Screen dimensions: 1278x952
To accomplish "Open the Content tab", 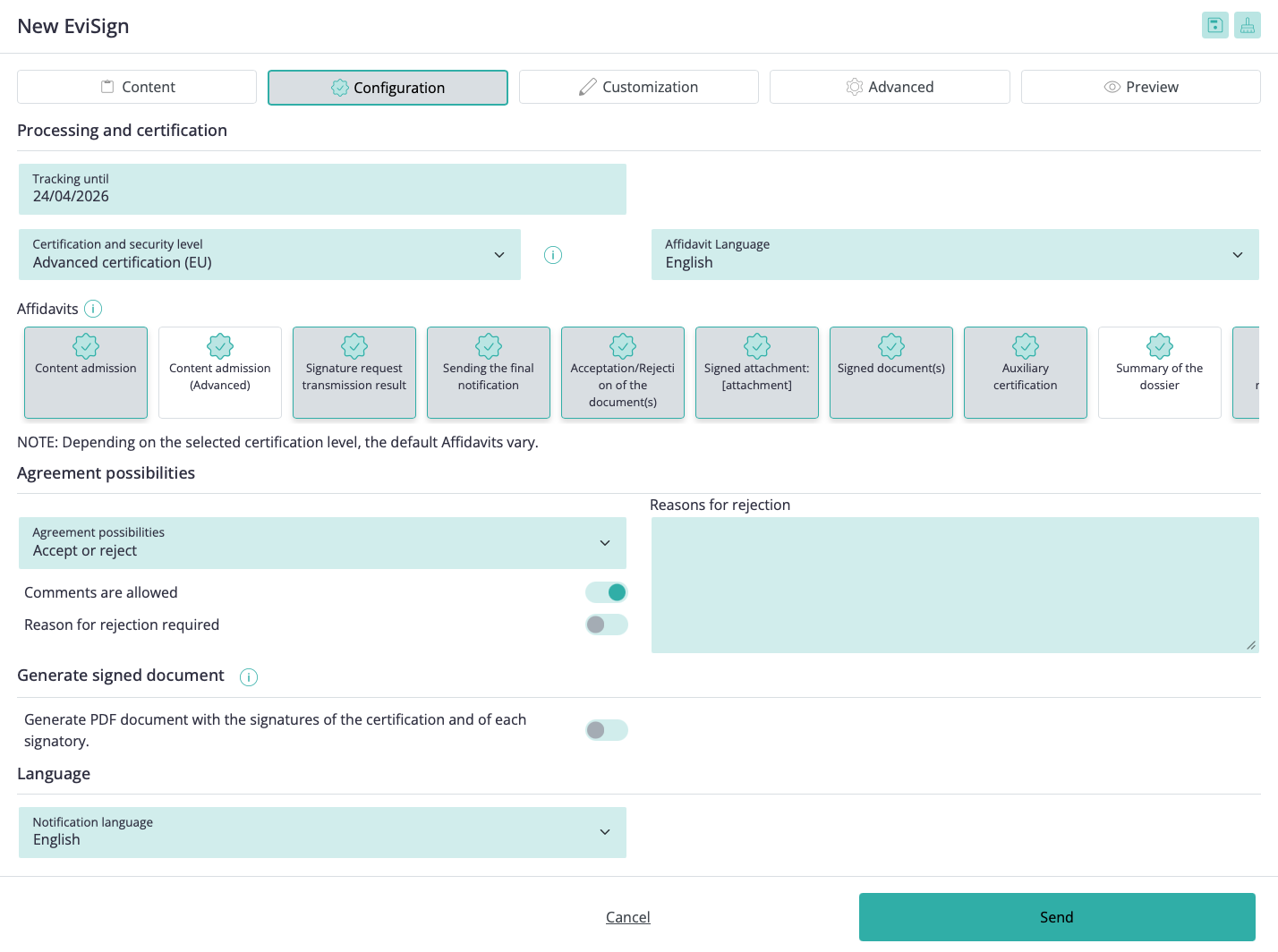I will pos(137,87).
